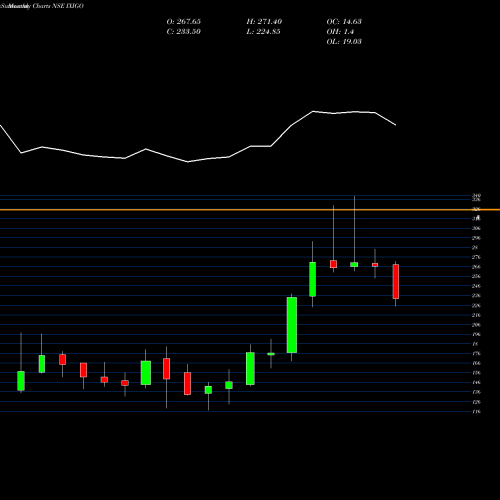The image size is (500, 500).
Task: Click the close price value C: 233.50
Action: tap(184, 32)
